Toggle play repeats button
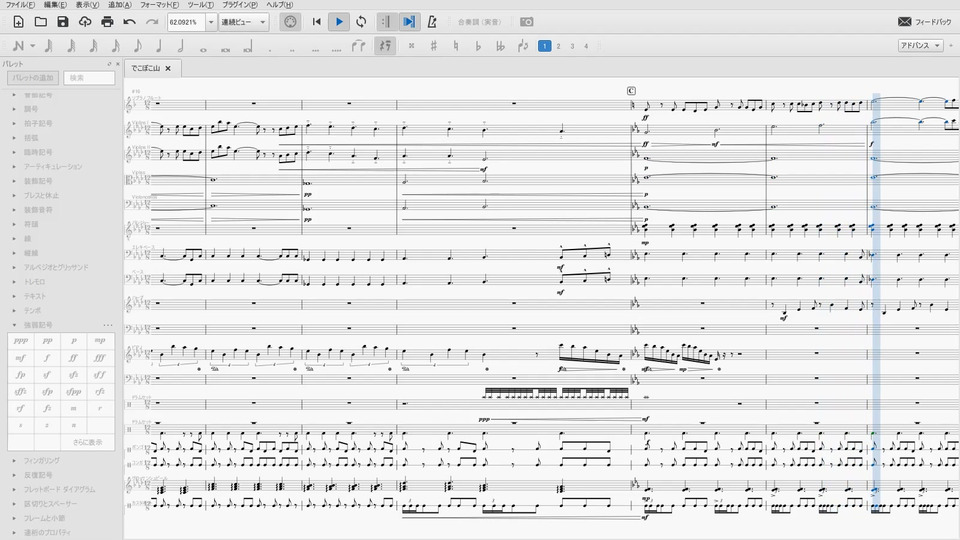This screenshot has height=540, width=960. tap(386, 22)
